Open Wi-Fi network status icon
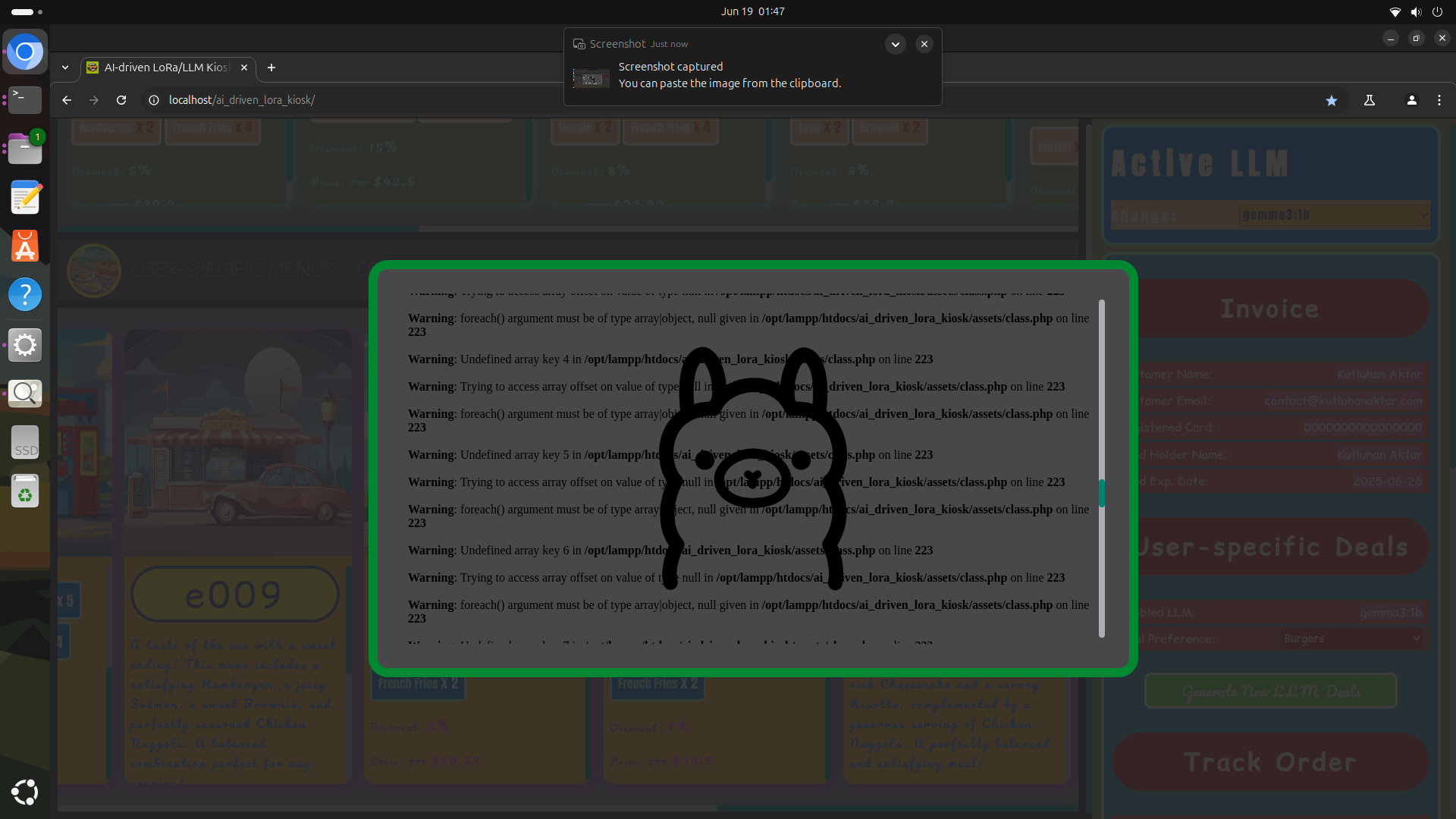 coord(1395,11)
